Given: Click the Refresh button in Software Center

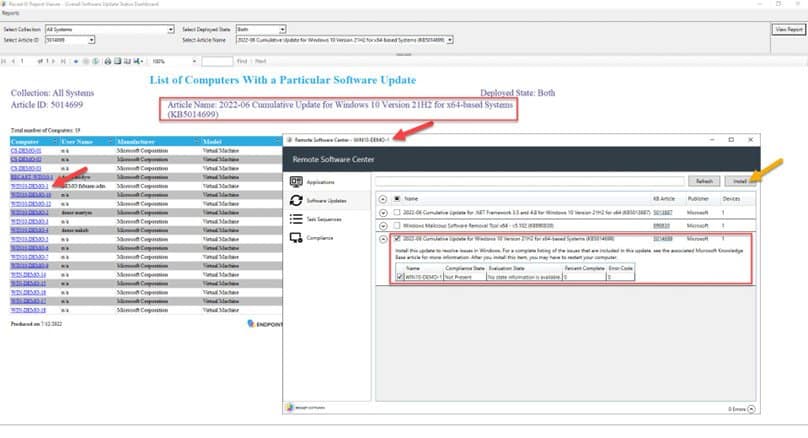Looking at the screenshot, I should 704,181.
